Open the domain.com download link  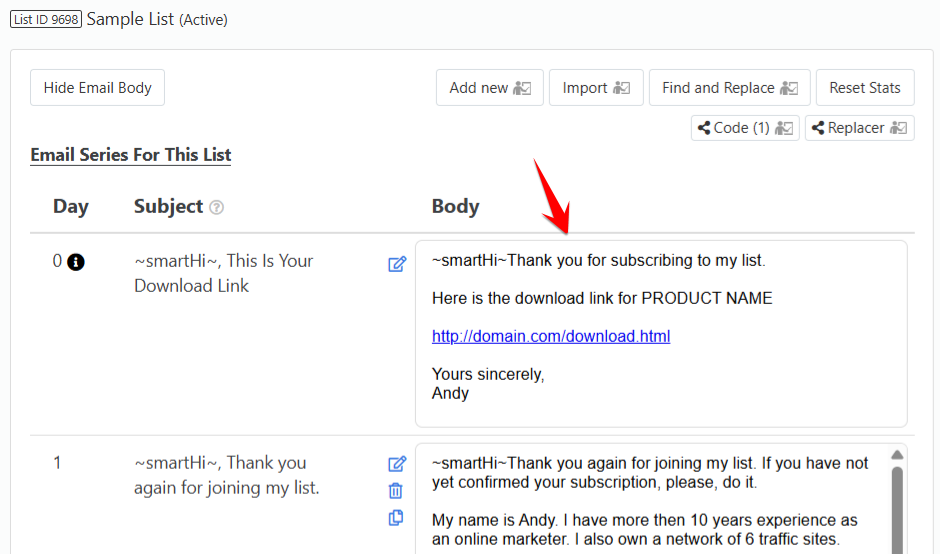(551, 336)
